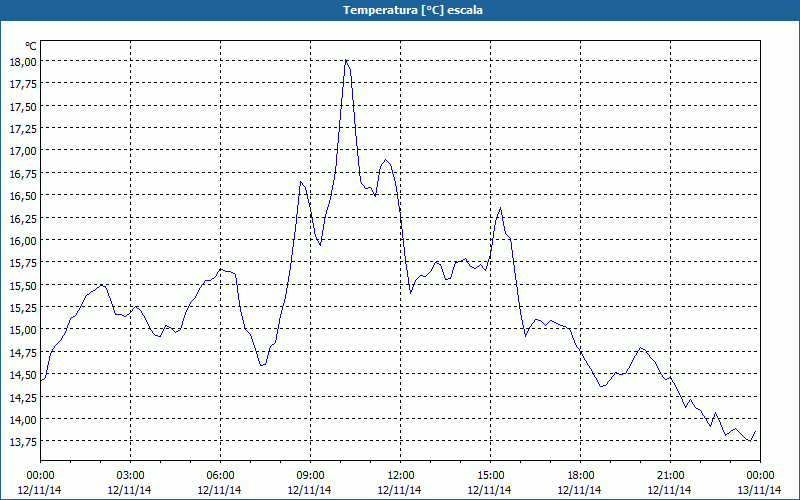This screenshot has height=500, width=800.
Task: Click the 00:00 time label dated 12/11/14
Action: (x=40, y=476)
